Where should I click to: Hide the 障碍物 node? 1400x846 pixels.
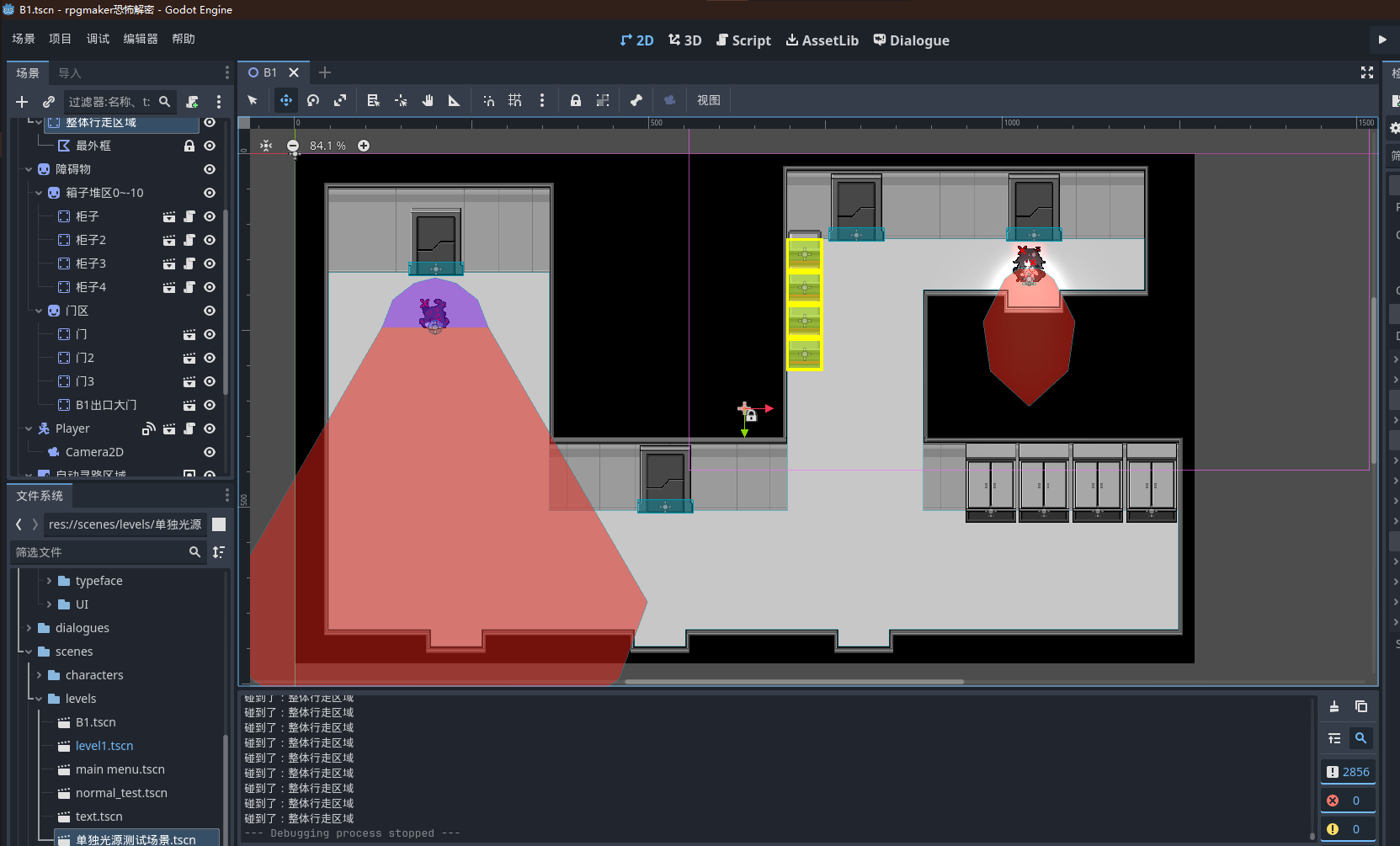pyautogui.click(x=210, y=169)
